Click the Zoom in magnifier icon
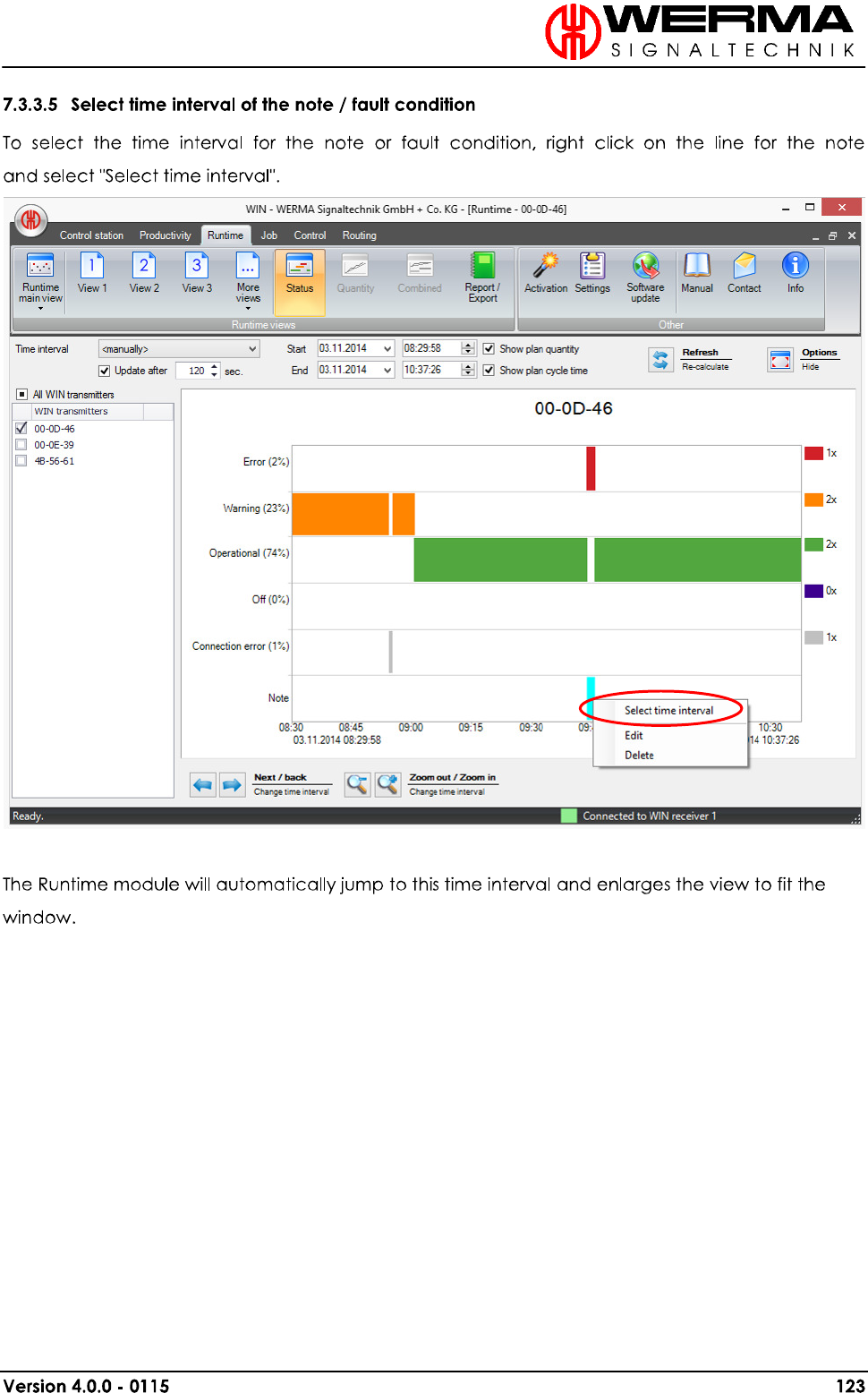The width and height of the screenshot is (868, 1393). [388, 785]
